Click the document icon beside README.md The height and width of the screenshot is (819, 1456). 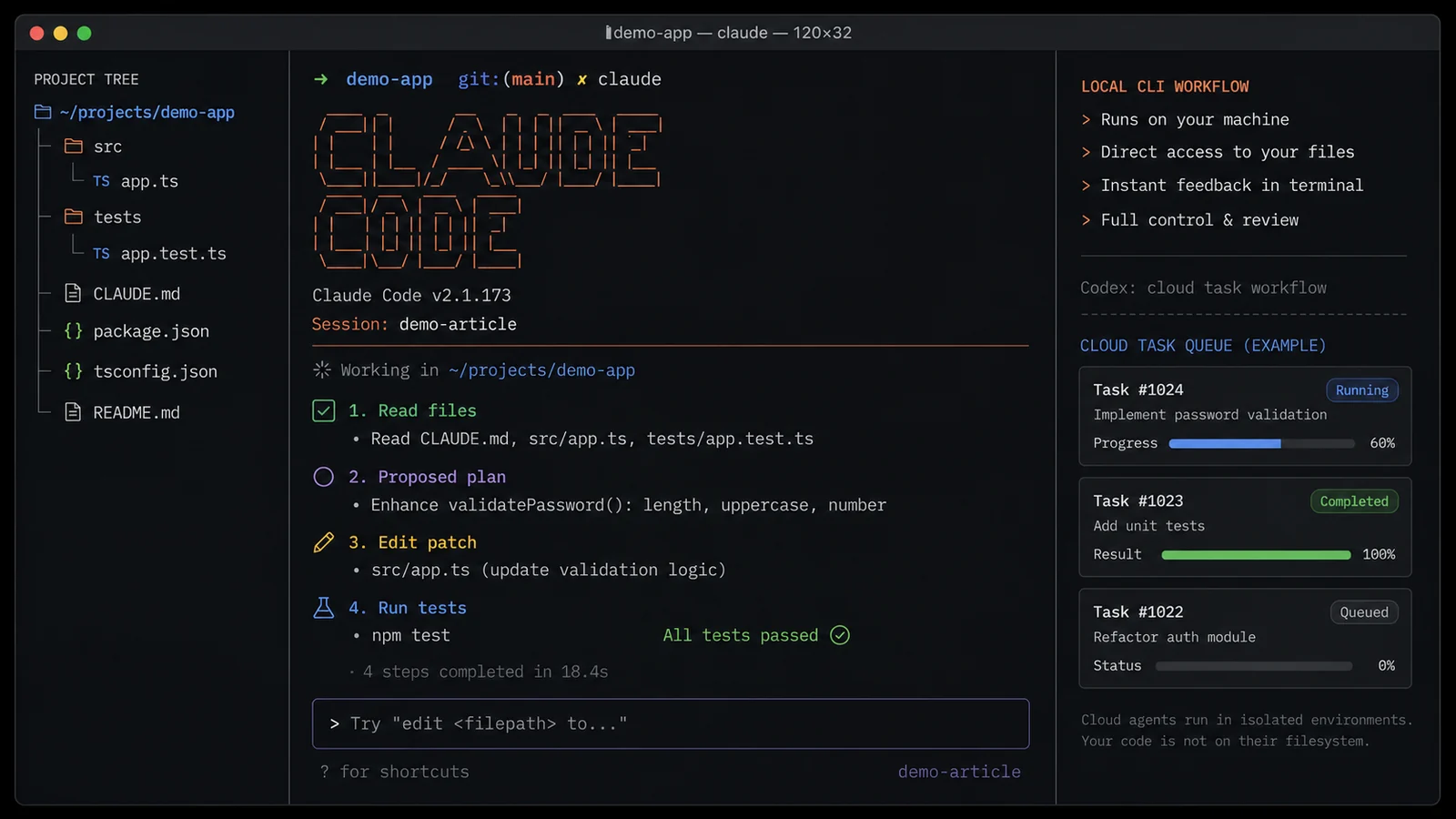[x=73, y=412]
